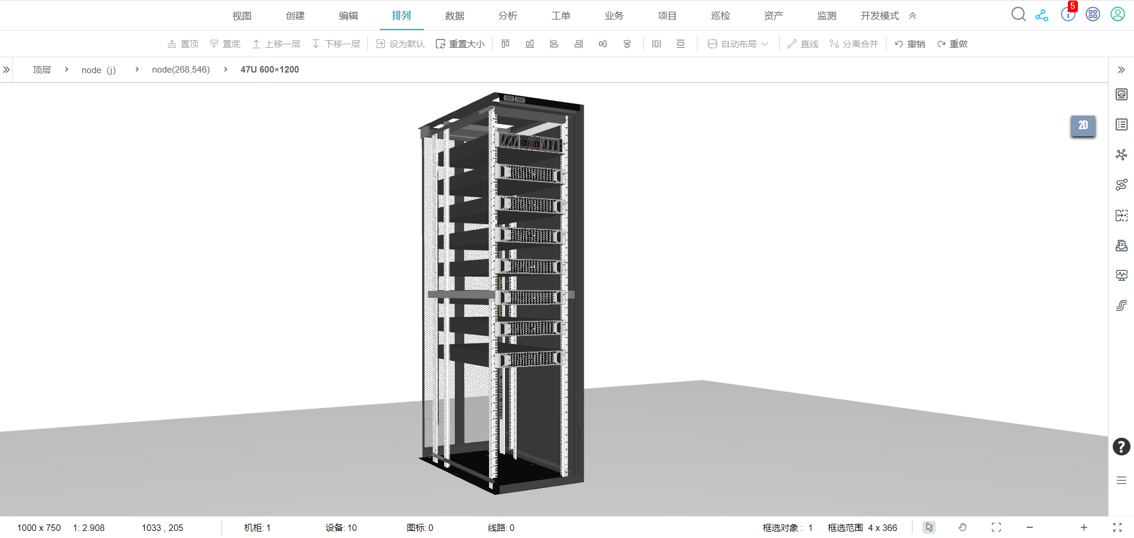Viewport: 1134px width, 538px height.
Task: Switch to the 视图 tab
Action: coord(242,16)
